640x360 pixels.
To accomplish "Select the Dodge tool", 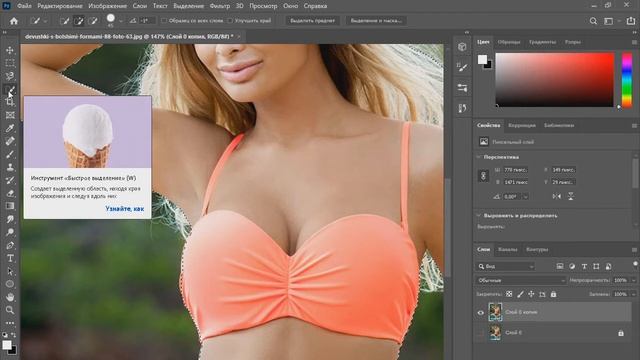I will coord(10,232).
